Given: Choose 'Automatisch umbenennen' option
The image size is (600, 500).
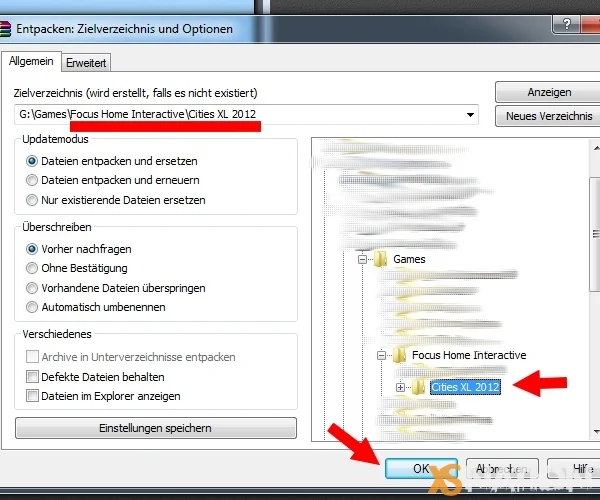Looking at the screenshot, I should point(32,307).
